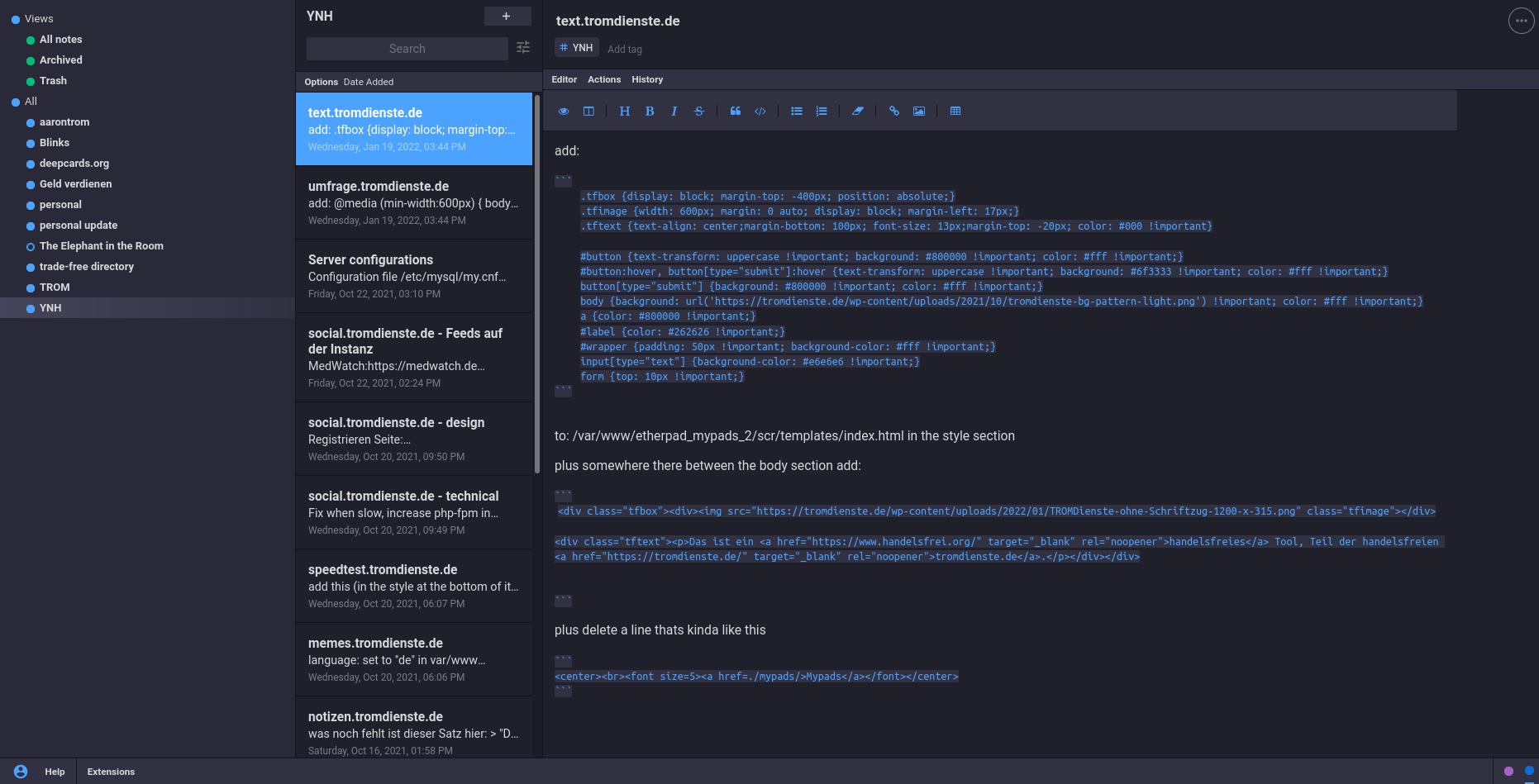This screenshot has width=1539, height=784.
Task: Open display filter options beside Search
Action: [523, 48]
